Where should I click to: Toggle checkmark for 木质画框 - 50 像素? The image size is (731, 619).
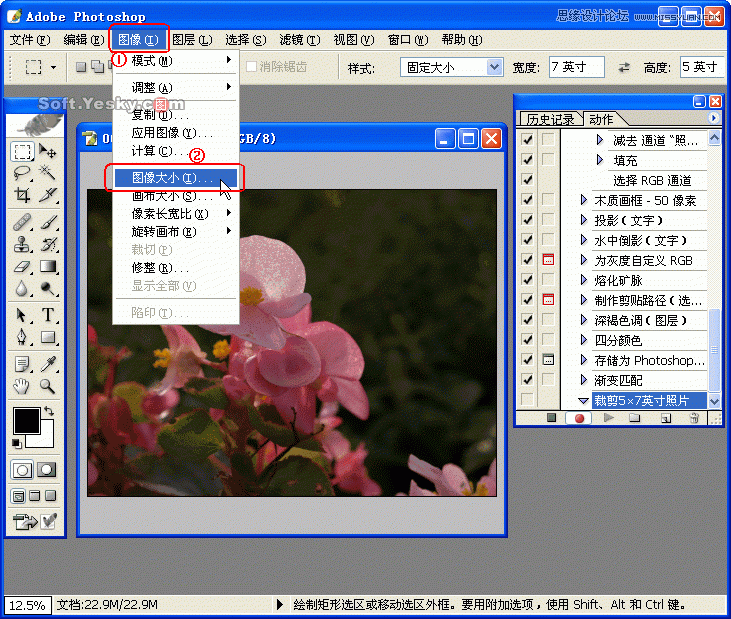coord(527,199)
